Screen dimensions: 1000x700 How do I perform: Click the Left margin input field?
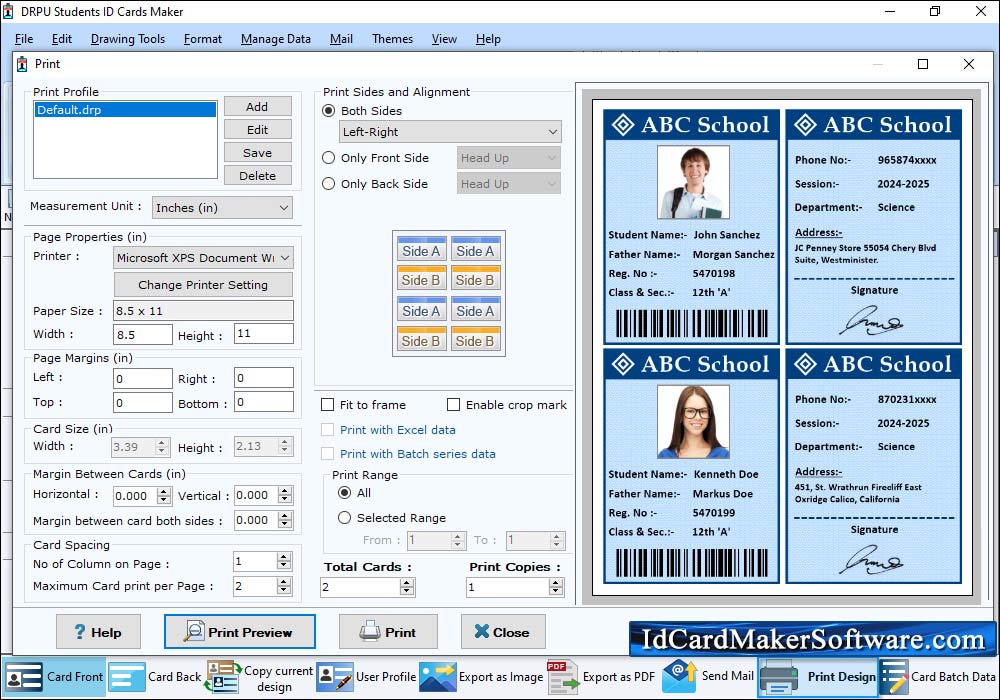click(143, 379)
